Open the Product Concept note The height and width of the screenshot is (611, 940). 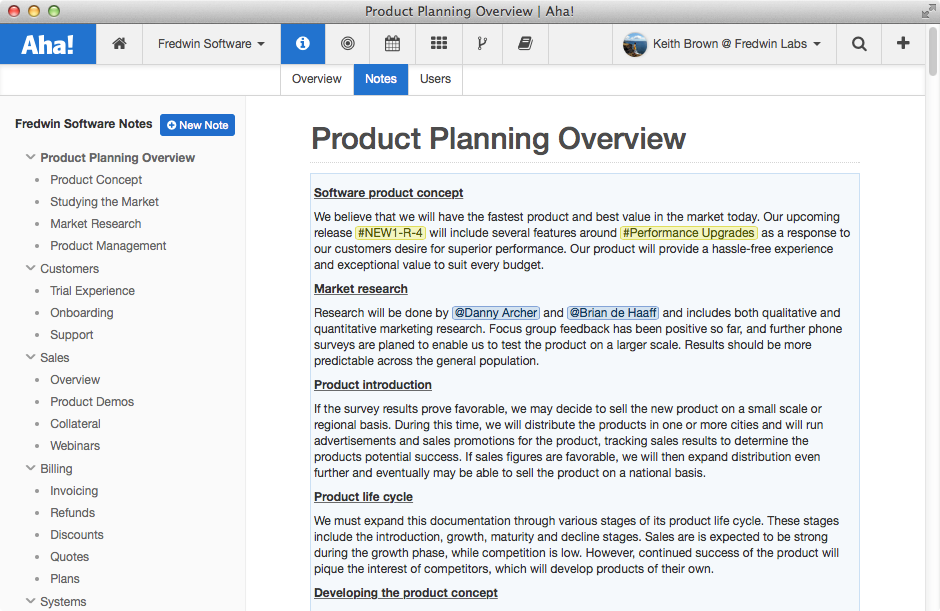[x=96, y=180]
